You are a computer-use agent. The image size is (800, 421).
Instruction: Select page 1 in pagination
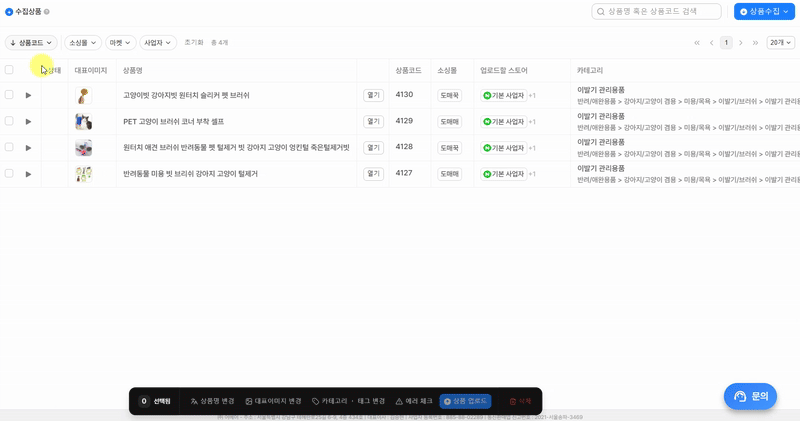tap(726, 43)
